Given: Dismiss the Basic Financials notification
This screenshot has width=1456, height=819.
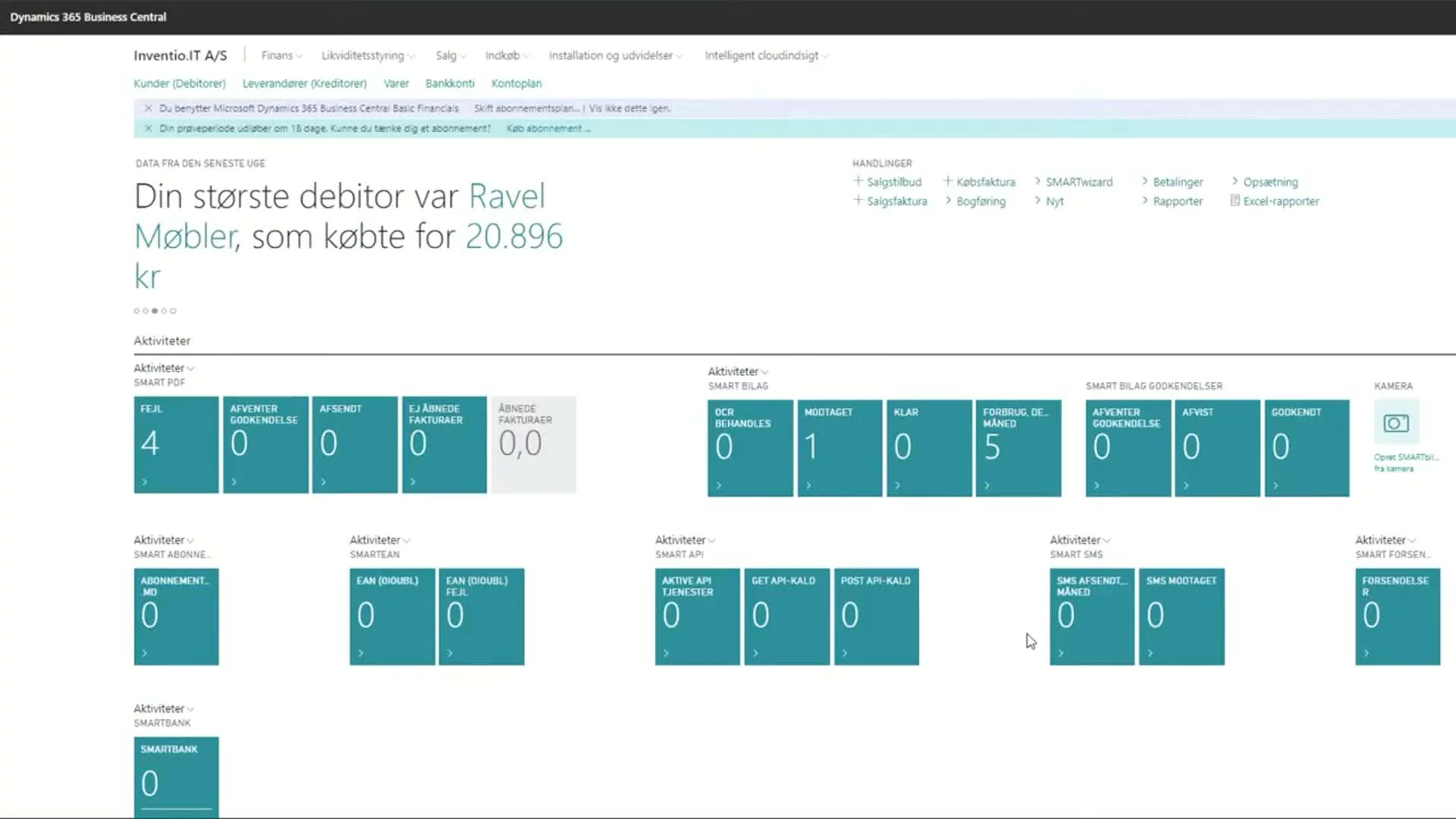Looking at the screenshot, I should [x=149, y=108].
